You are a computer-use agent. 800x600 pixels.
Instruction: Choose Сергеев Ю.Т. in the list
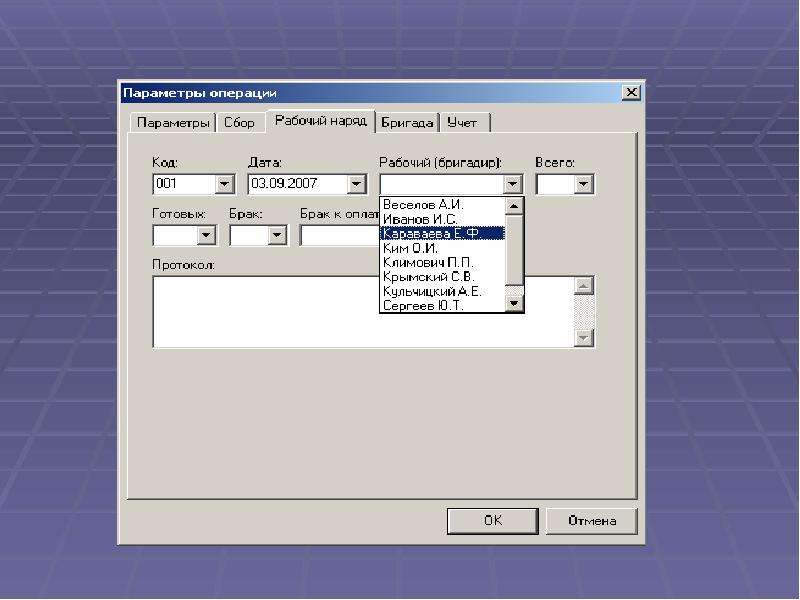tap(442, 306)
